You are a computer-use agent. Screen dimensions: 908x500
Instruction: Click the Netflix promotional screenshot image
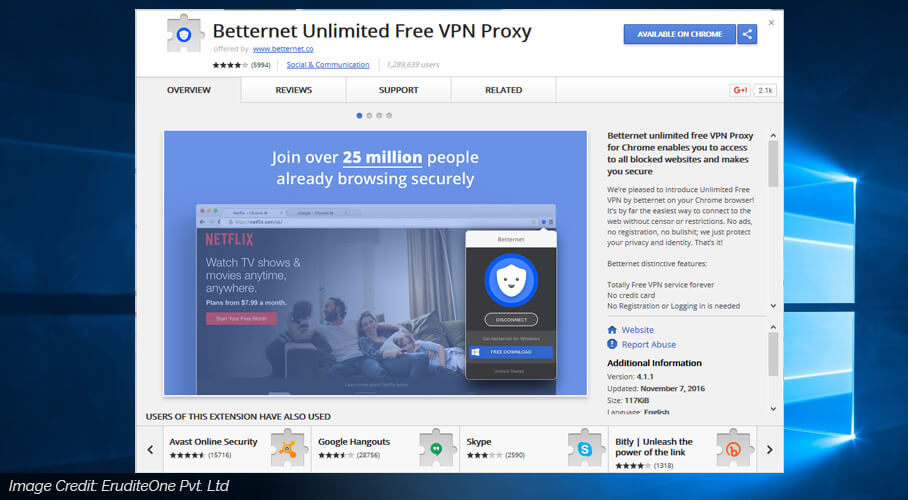[x=375, y=263]
